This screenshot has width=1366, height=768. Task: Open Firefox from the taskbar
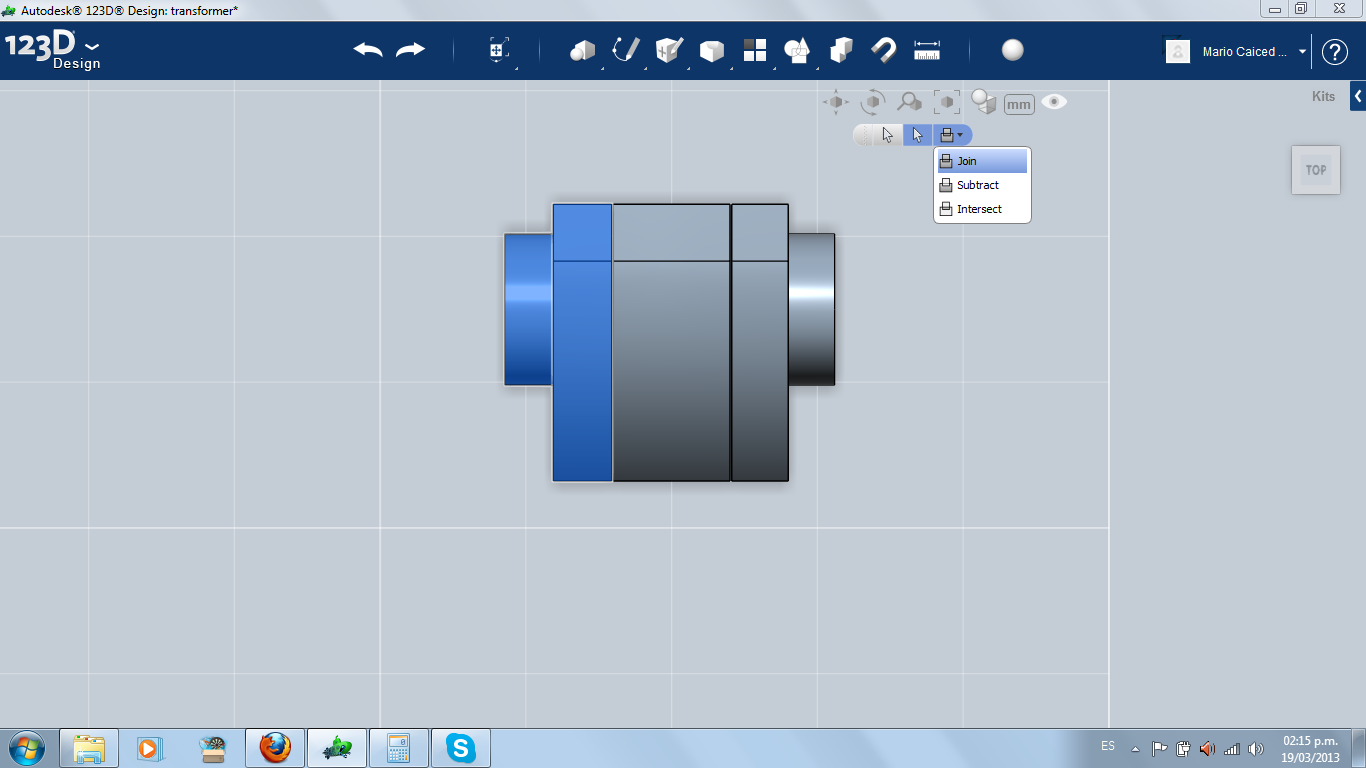(275, 748)
